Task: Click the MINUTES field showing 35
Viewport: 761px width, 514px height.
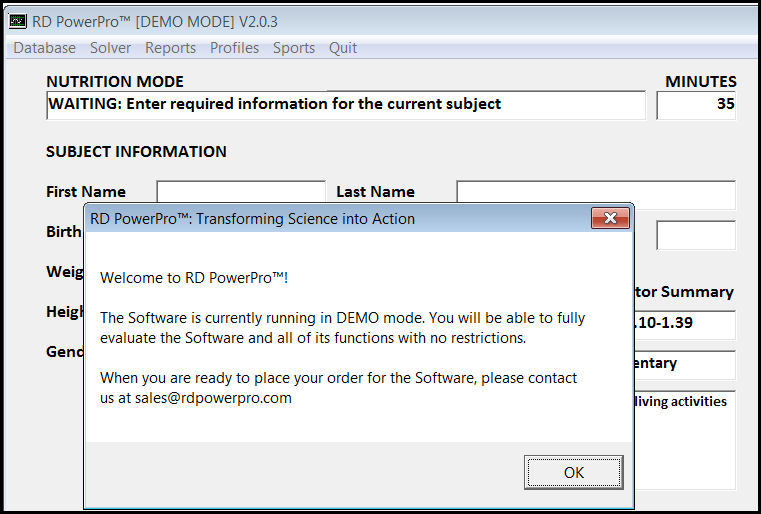Action: pos(696,105)
